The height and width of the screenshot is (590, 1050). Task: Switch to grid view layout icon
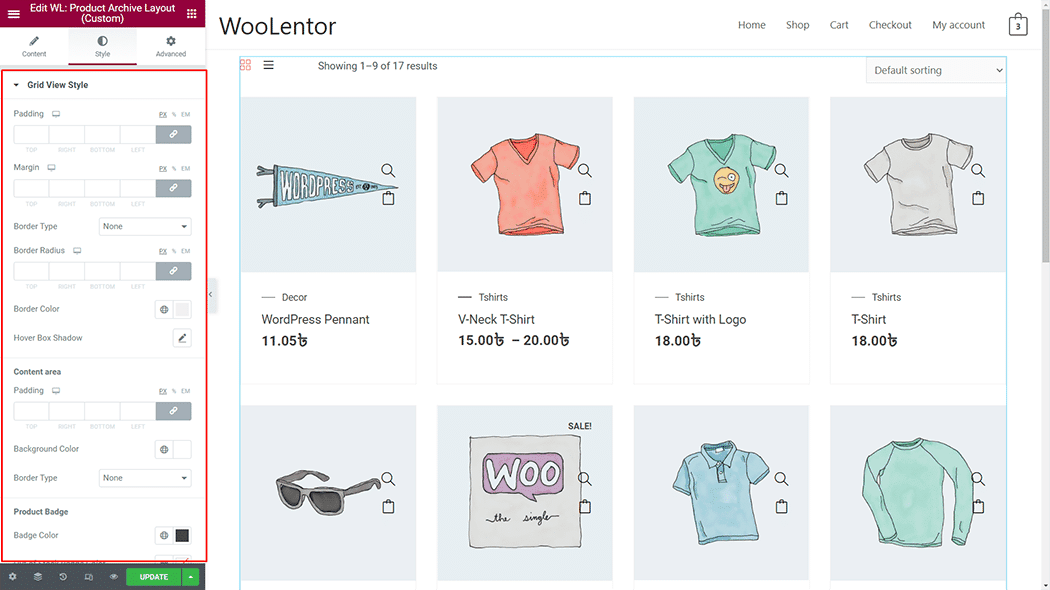[246, 65]
